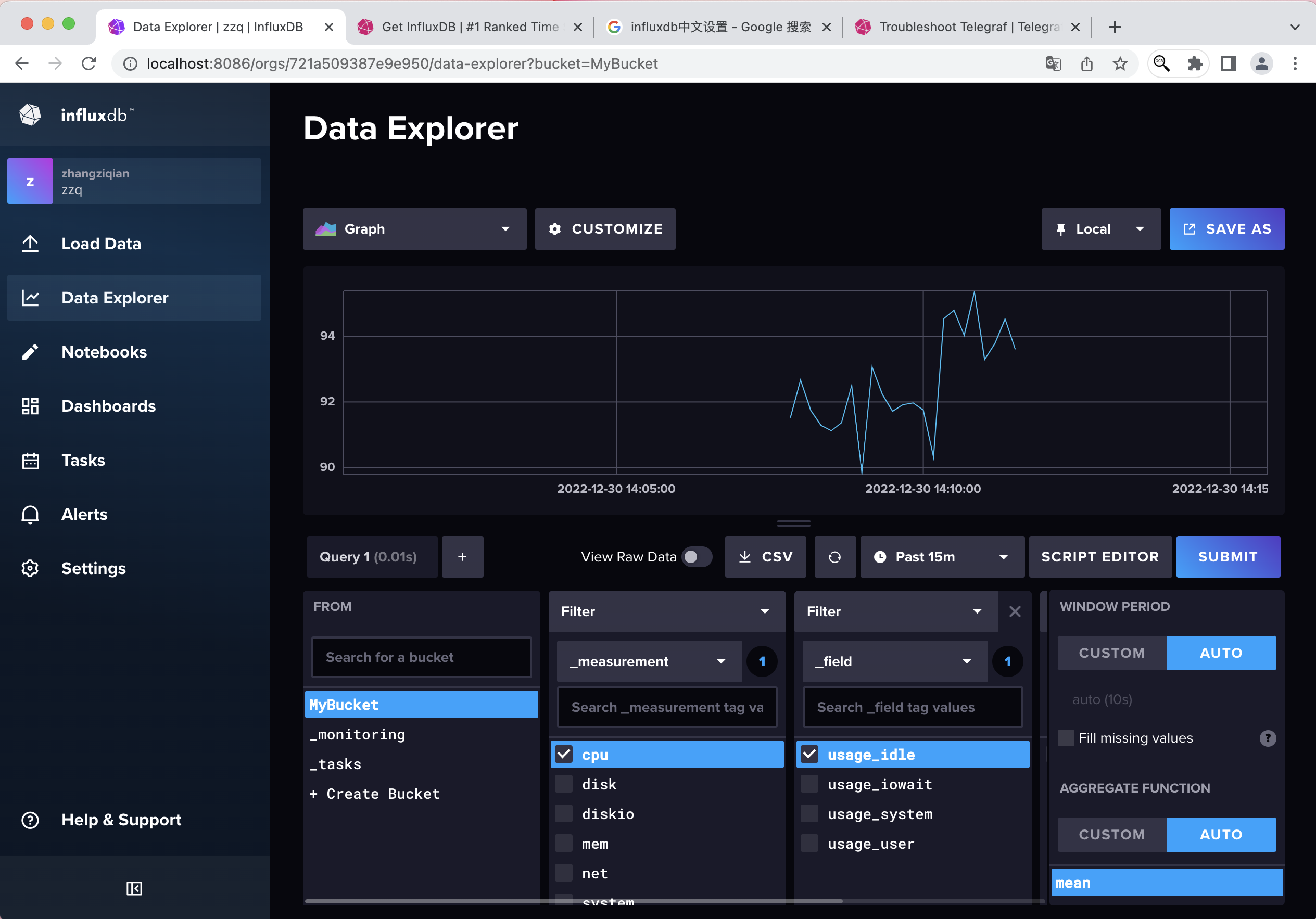Click the share page icon
This screenshot has height=919, width=1316.
pos(1087,63)
